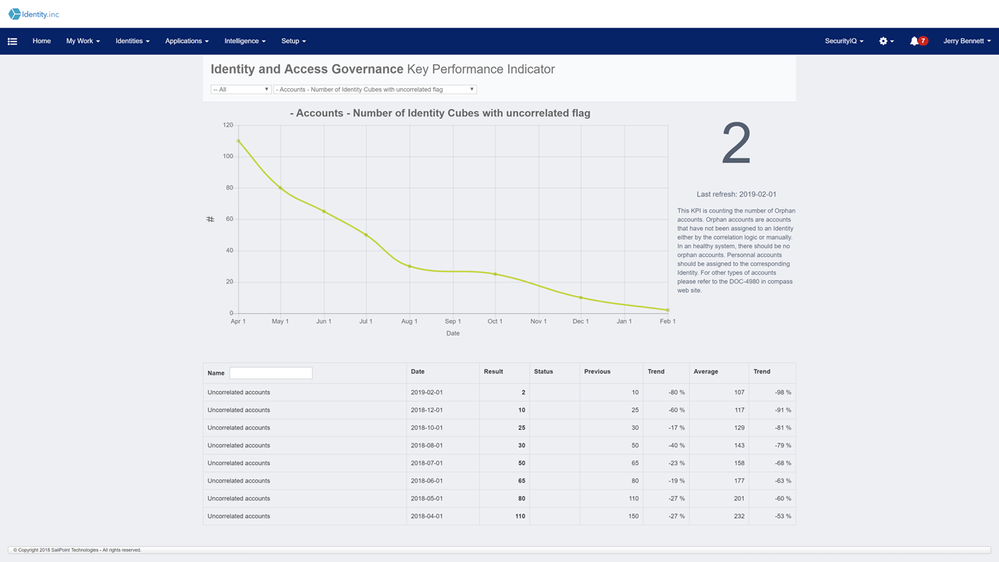Click the Name filter input field
This screenshot has height=562, width=999.
coord(271,373)
